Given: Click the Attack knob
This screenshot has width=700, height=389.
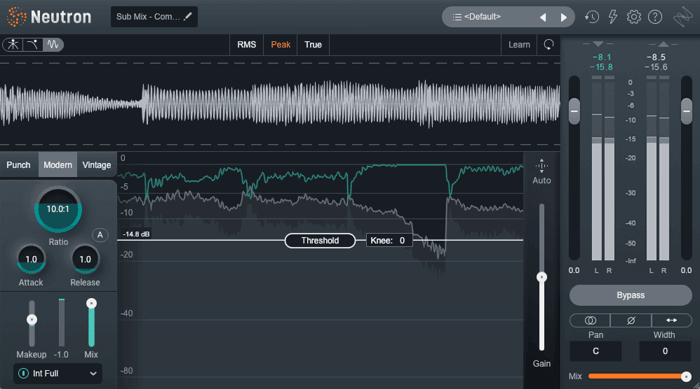Looking at the screenshot, I should point(31,259).
